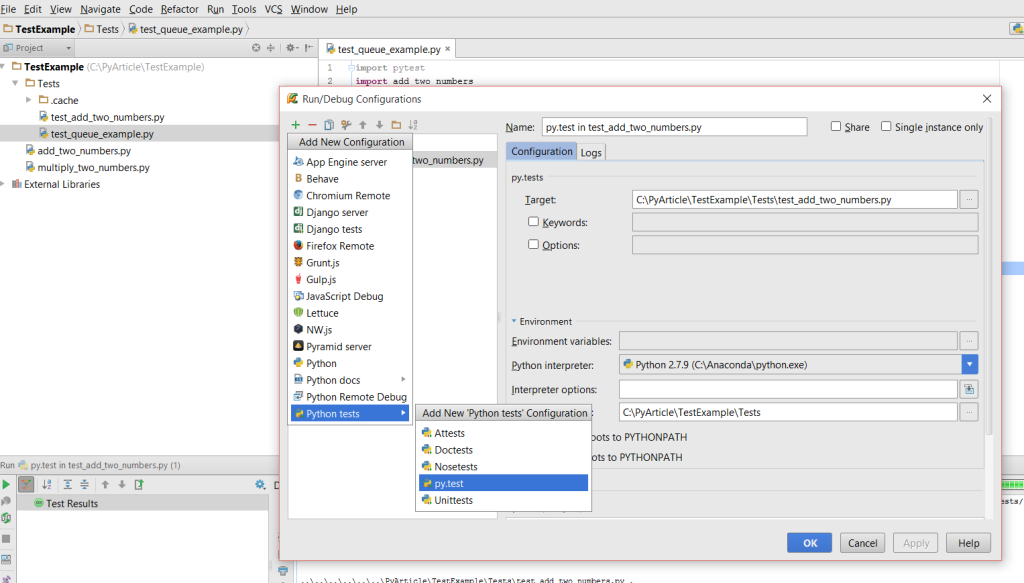Click the Copy Configuration icon in dialog toolbar
Viewport: 1024px width, 583px height.
coord(329,125)
